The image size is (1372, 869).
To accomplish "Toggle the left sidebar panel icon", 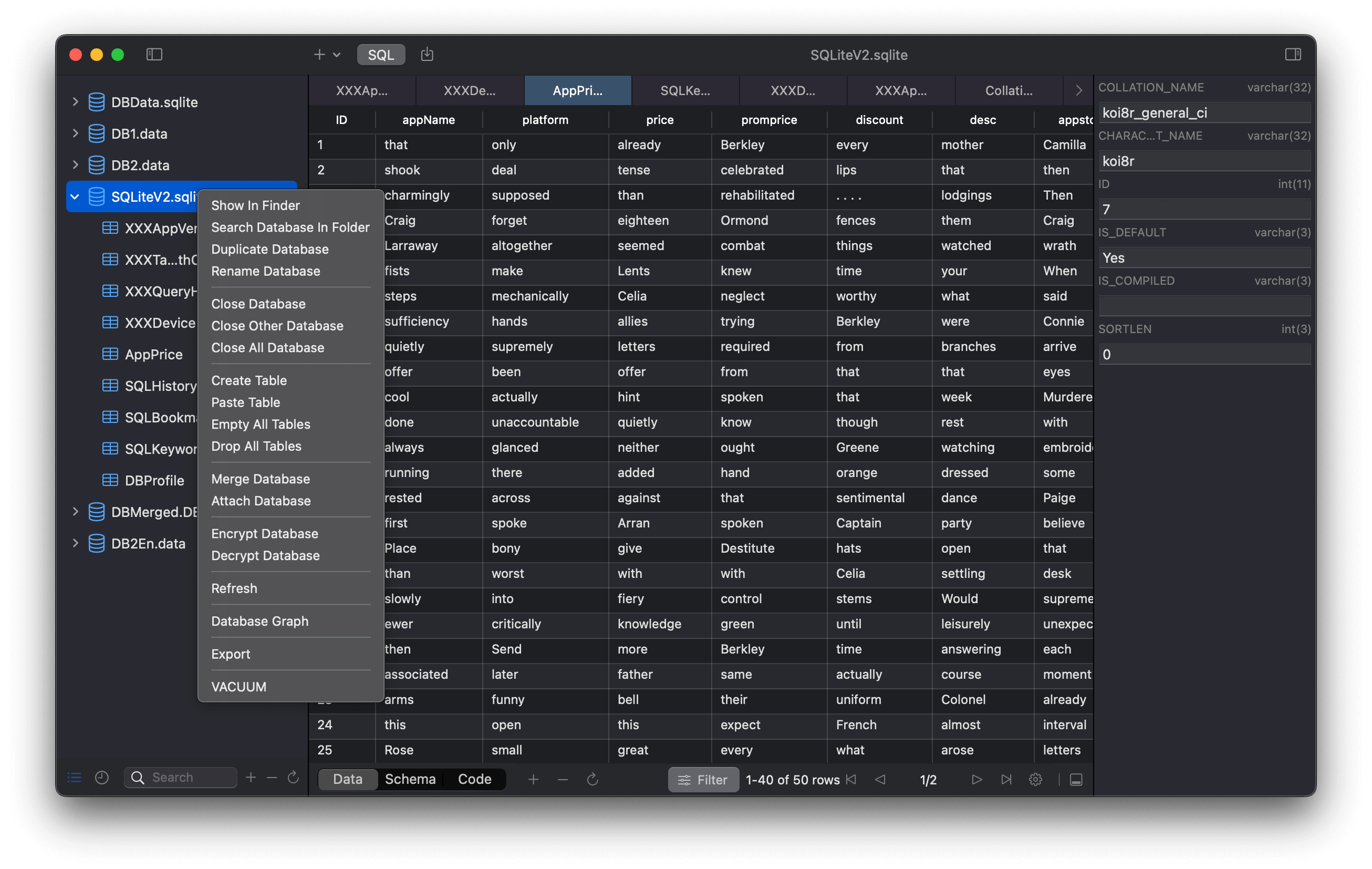I will click(x=154, y=55).
